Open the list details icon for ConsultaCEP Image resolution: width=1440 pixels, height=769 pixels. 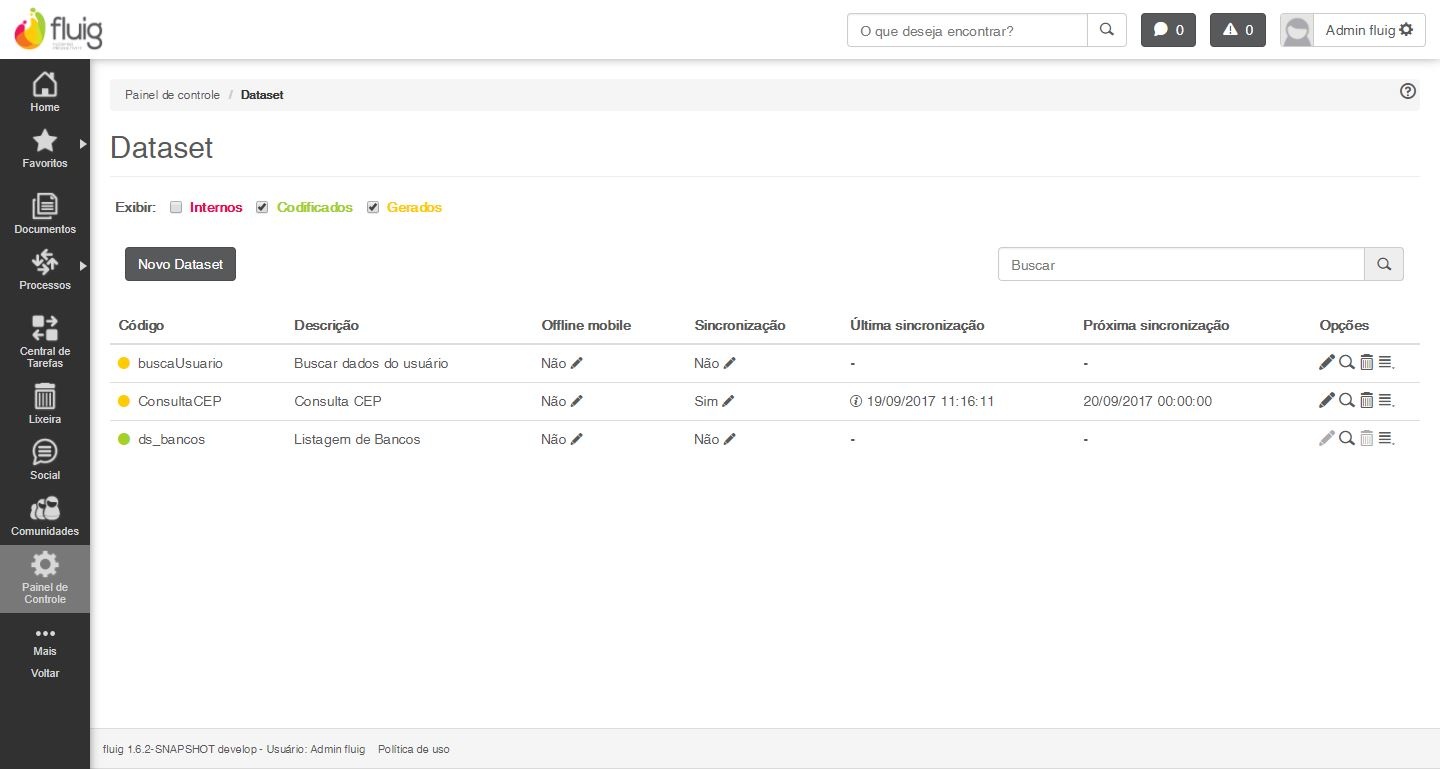(x=1386, y=401)
